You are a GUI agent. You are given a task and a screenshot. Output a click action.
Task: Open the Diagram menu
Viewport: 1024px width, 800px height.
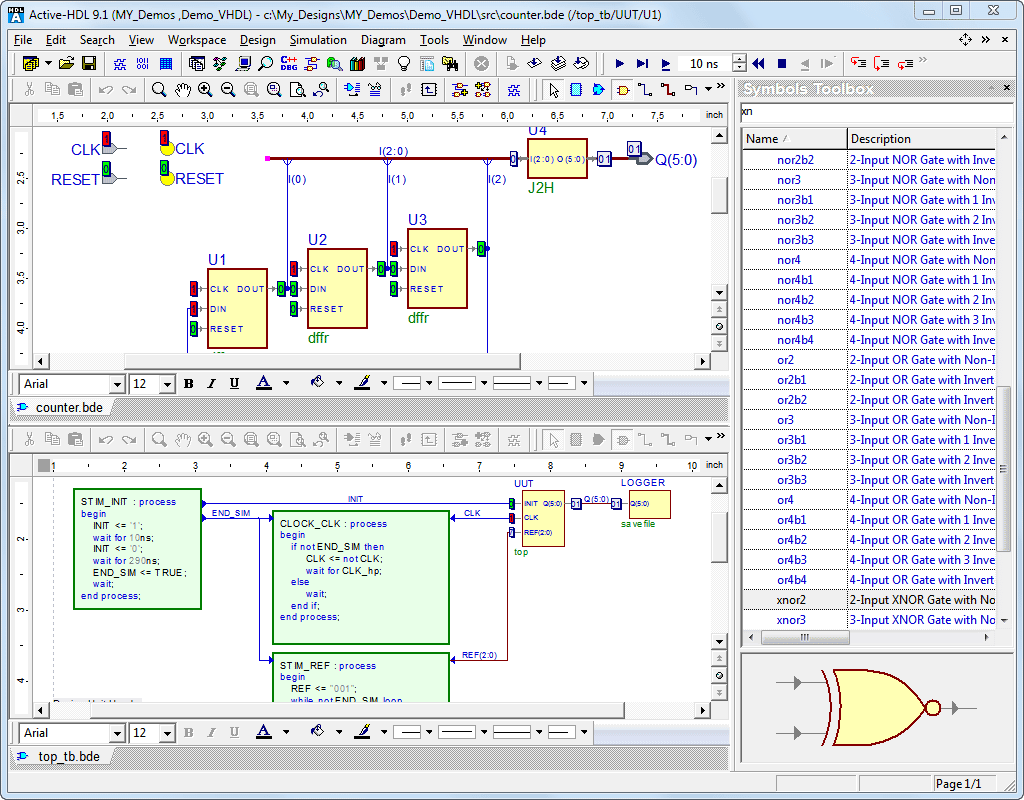click(x=383, y=40)
